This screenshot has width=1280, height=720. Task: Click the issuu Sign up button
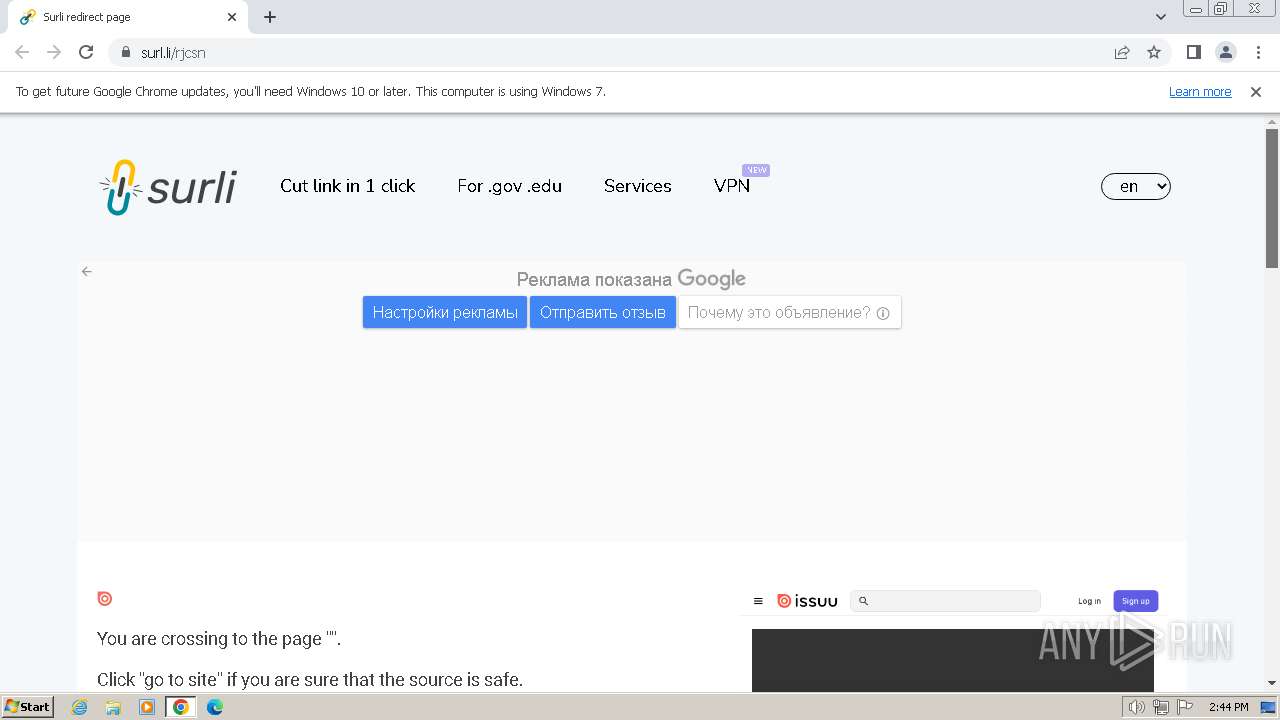point(1136,601)
